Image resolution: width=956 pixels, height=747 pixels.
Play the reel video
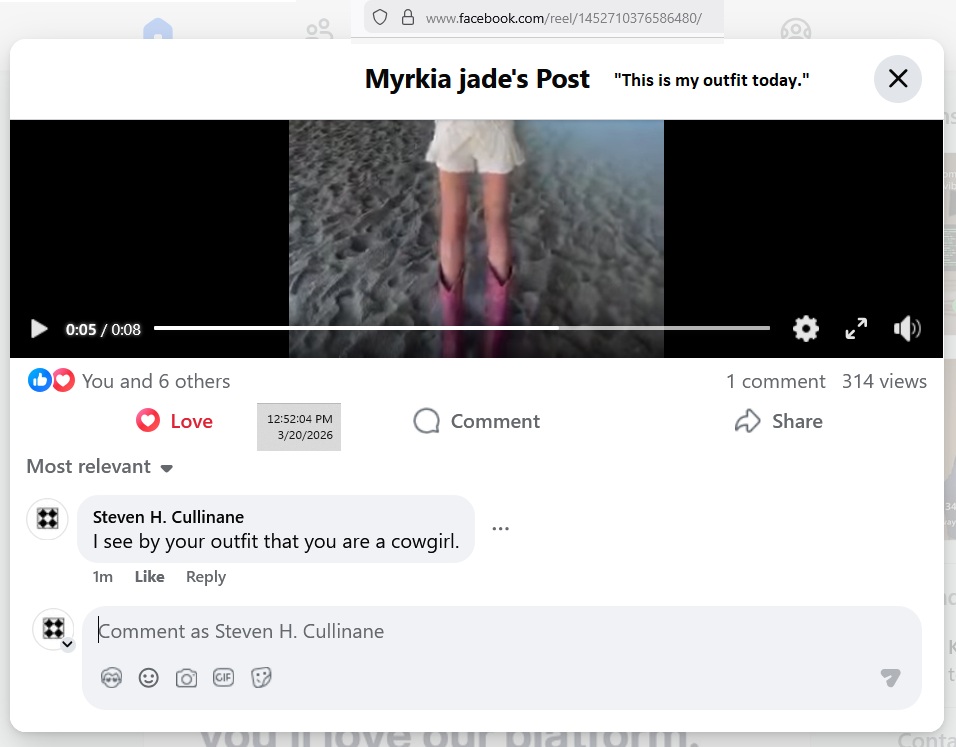pos(39,329)
